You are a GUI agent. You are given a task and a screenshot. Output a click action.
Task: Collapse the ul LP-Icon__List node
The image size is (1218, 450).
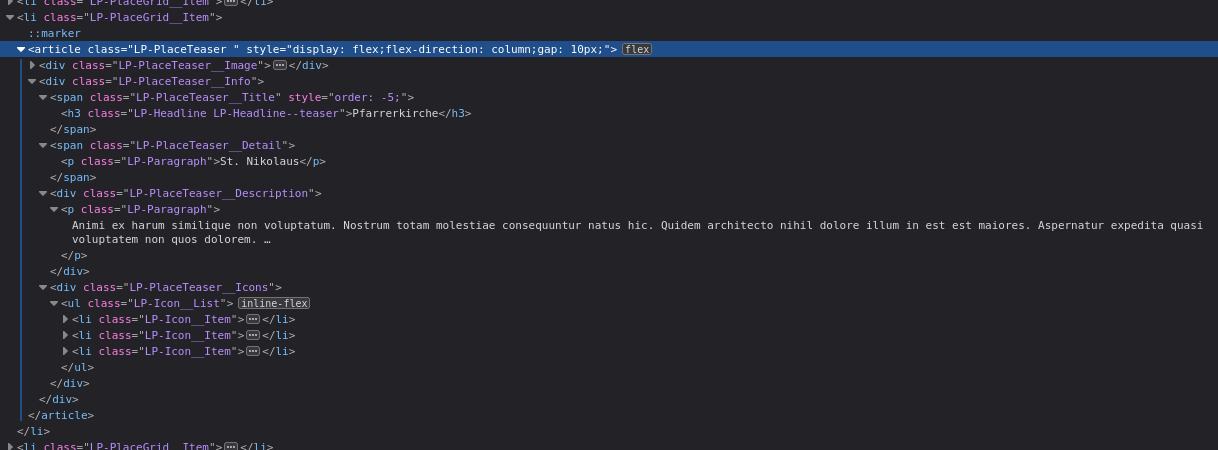[54, 303]
